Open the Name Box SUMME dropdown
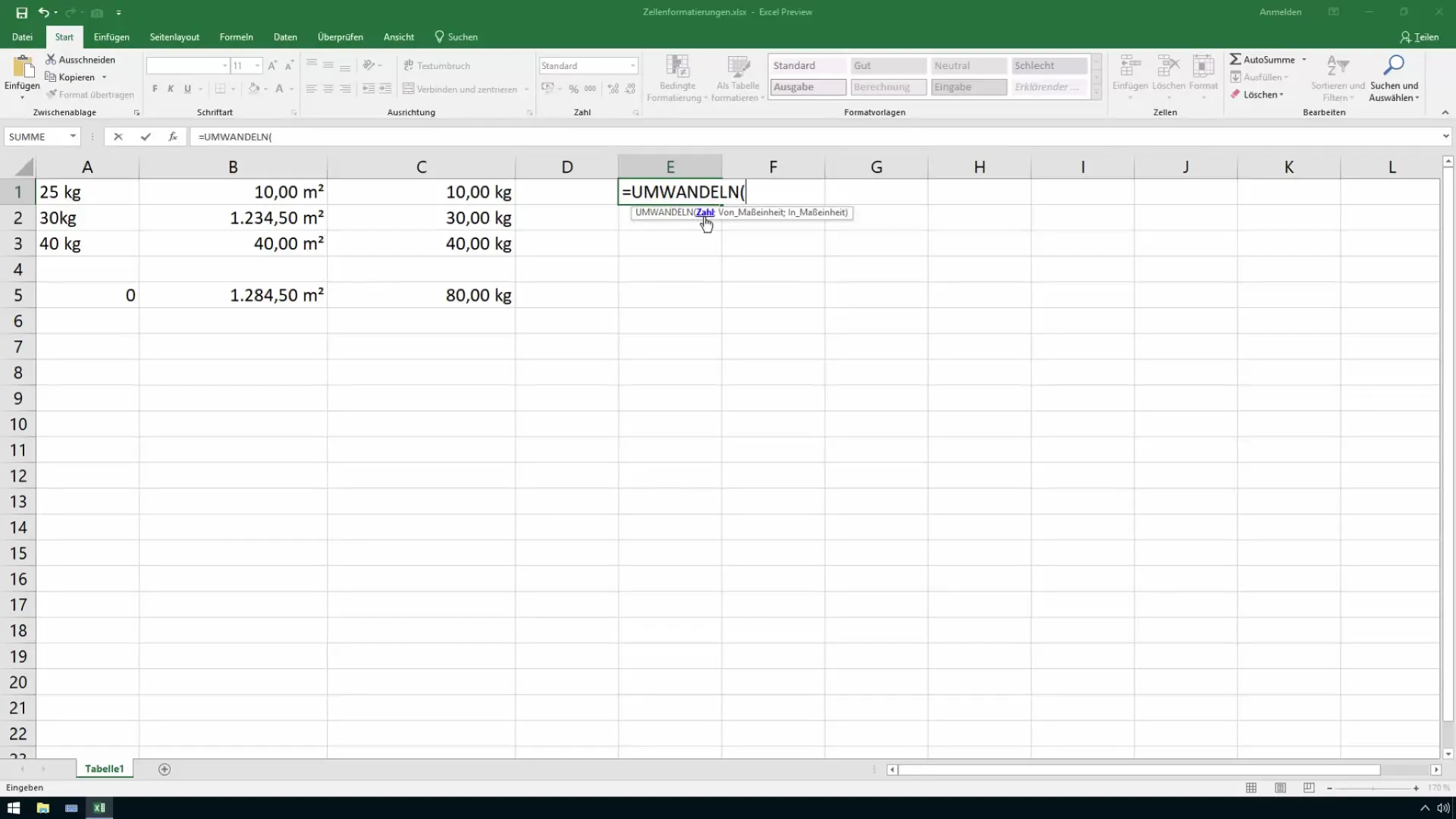The image size is (1456, 819). 73,136
